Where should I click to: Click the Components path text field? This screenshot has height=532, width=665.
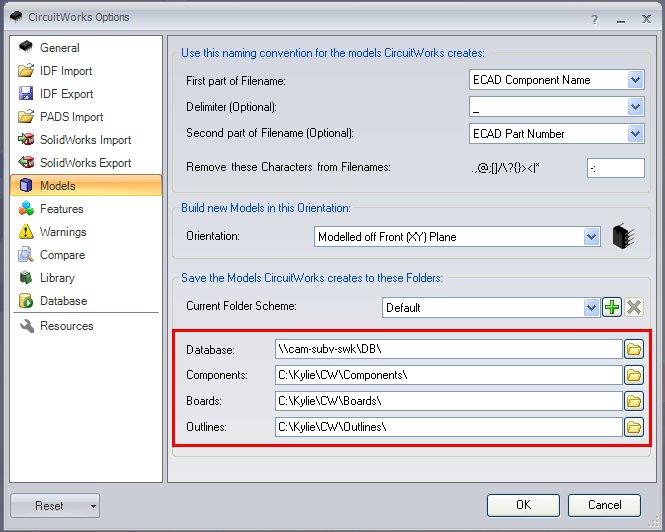tap(449, 375)
